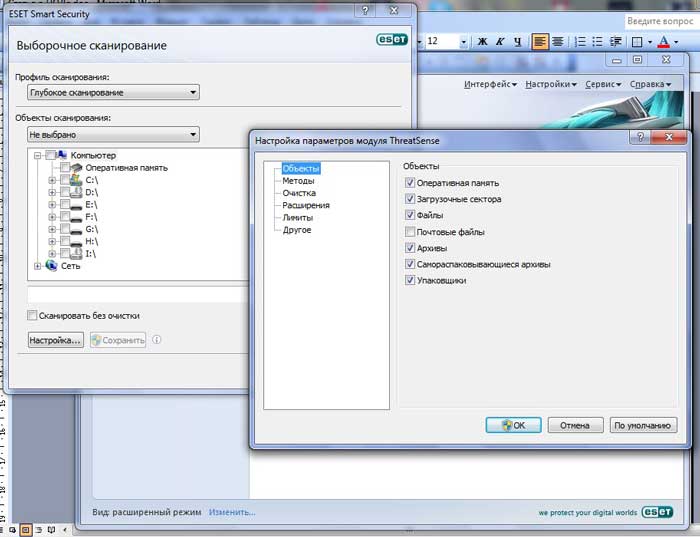This screenshot has height=537, width=700.
Task: Uncheck Загрузочные сектора checkbox
Action: 410,199
